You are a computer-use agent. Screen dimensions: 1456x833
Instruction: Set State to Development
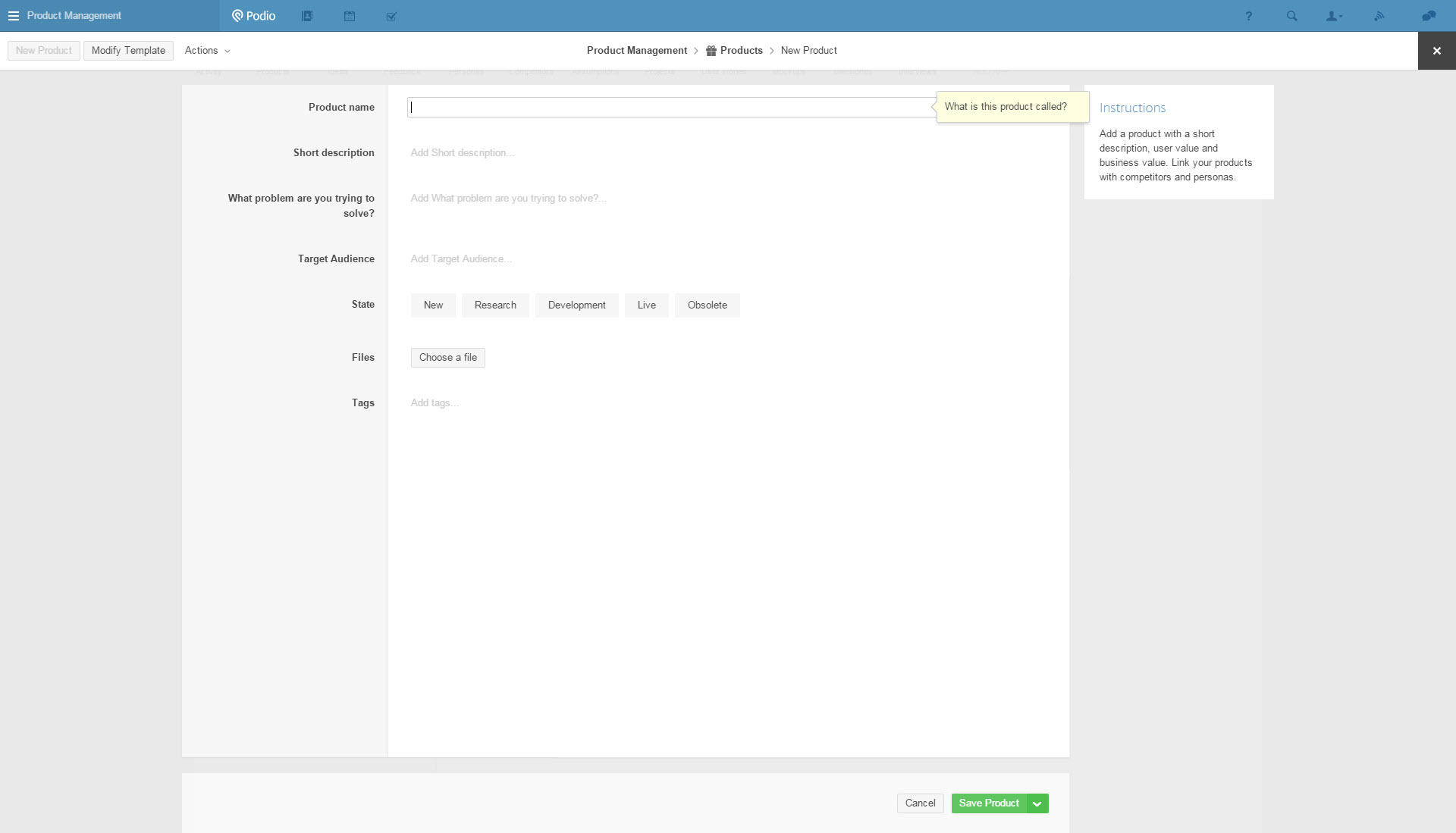pyautogui.click(x=576, y=305)
